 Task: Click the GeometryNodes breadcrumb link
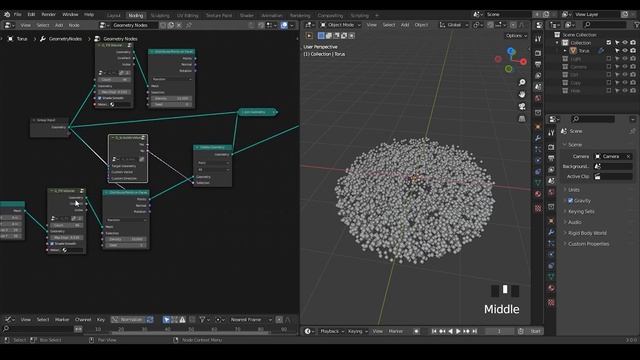[x=65, y=39]
